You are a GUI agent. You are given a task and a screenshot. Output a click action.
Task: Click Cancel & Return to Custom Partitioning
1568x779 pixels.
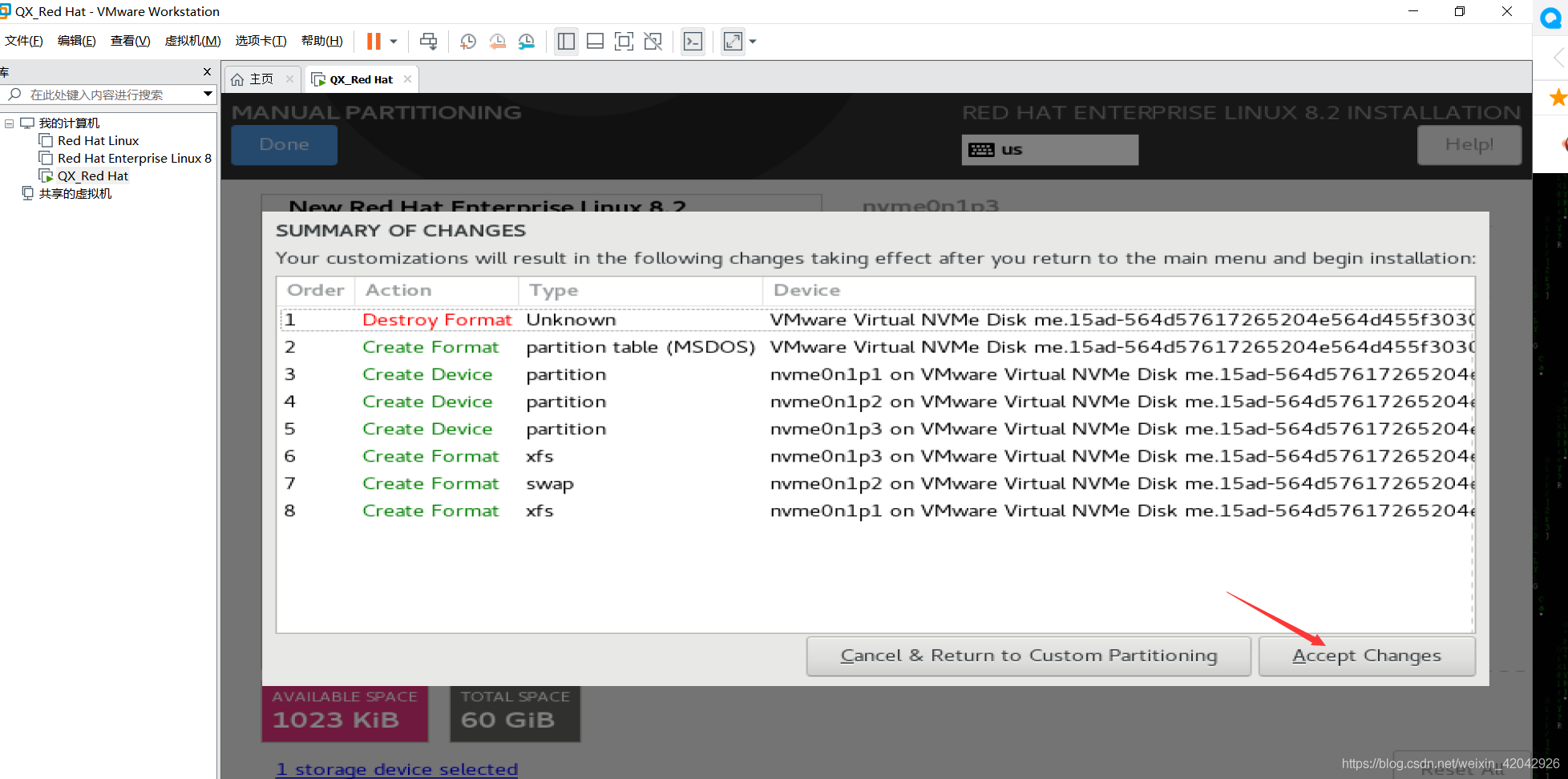pyautogui.click(x=1028, y=656)
